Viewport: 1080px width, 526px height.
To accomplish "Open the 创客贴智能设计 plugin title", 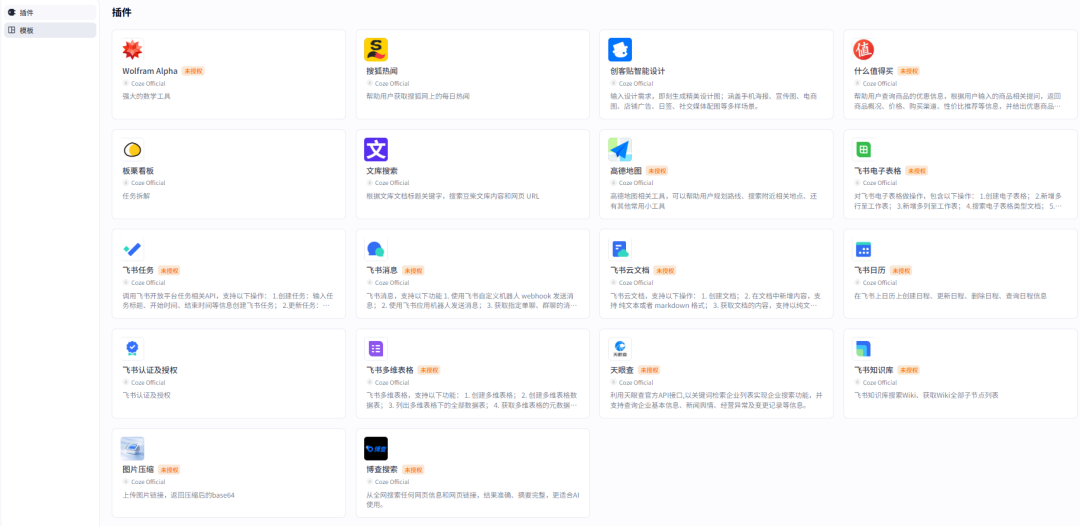I will pos(637,71).
